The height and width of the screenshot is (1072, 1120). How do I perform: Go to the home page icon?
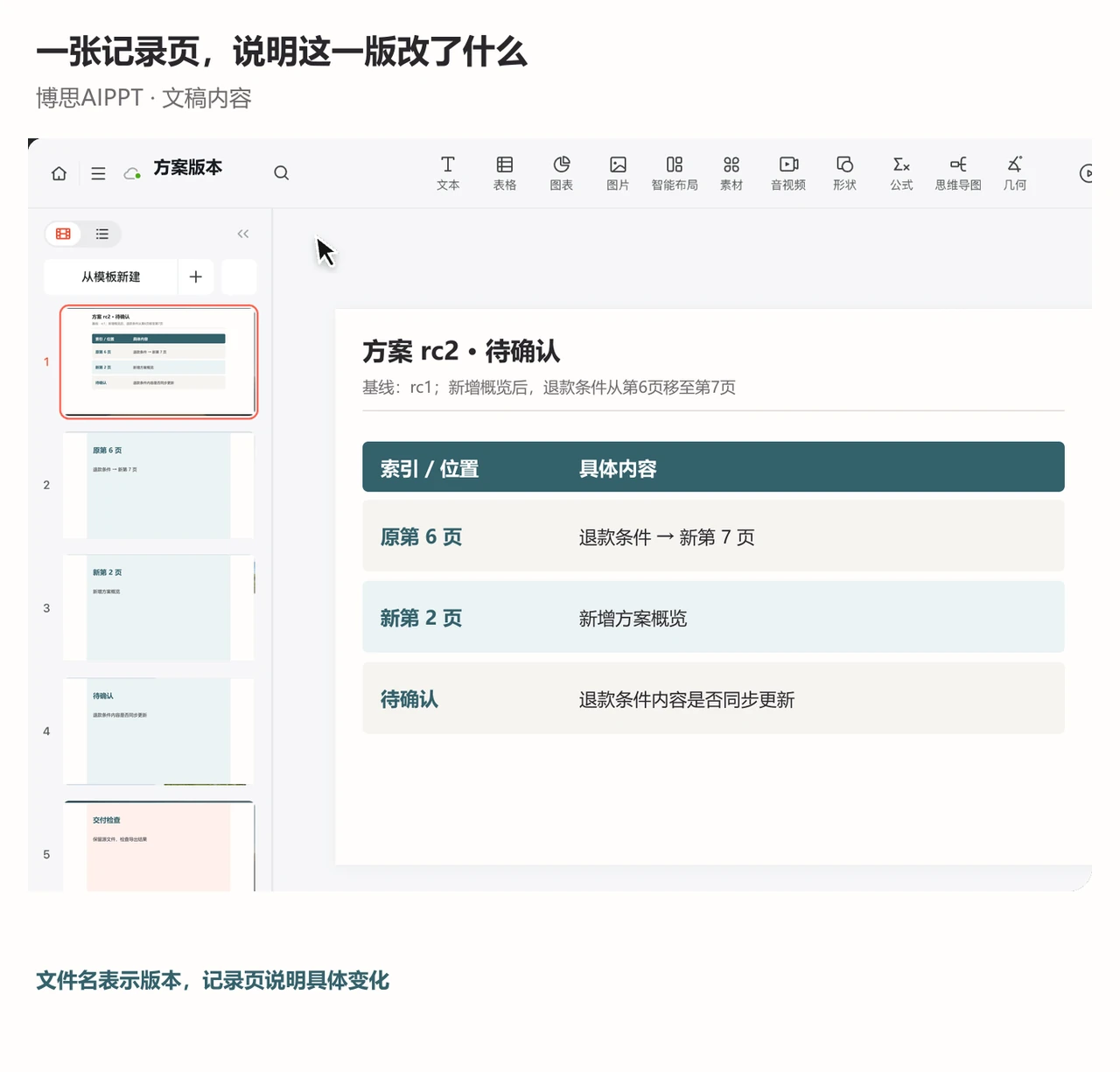tap(59, 173)
